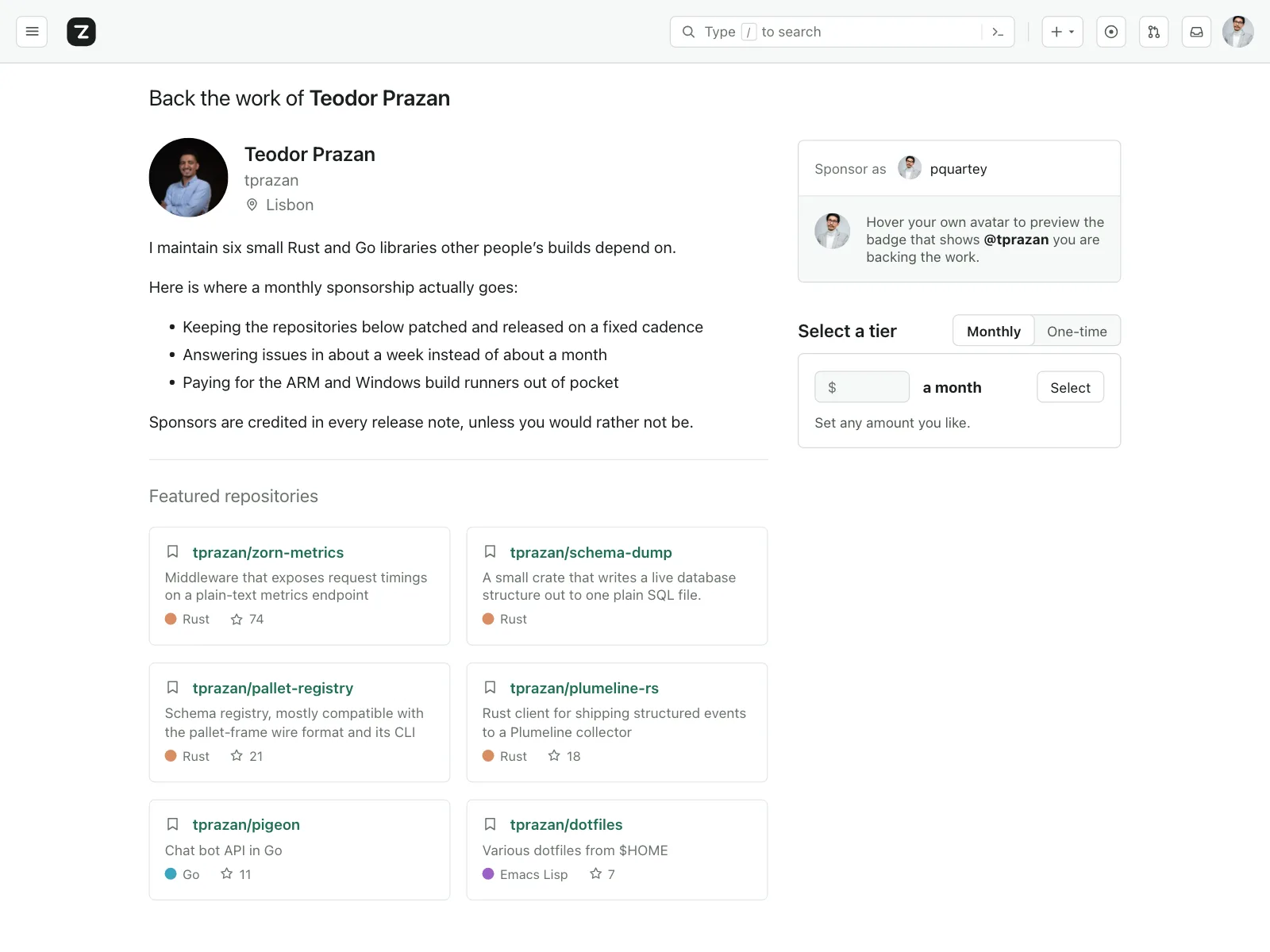This screenshot has height=952, width=1270.
Task: Click the avatar in badge preview box
Action: pos(832,231)
